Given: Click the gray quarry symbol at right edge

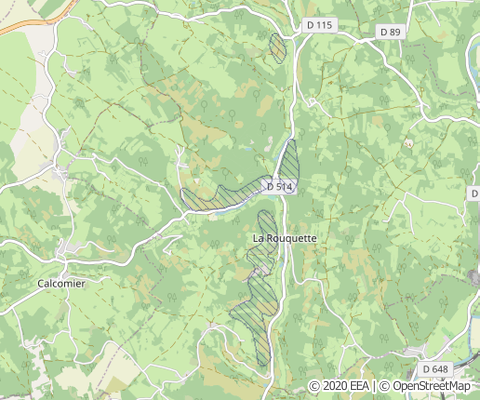Looking at the screenshot, I should tap(474, 278).
